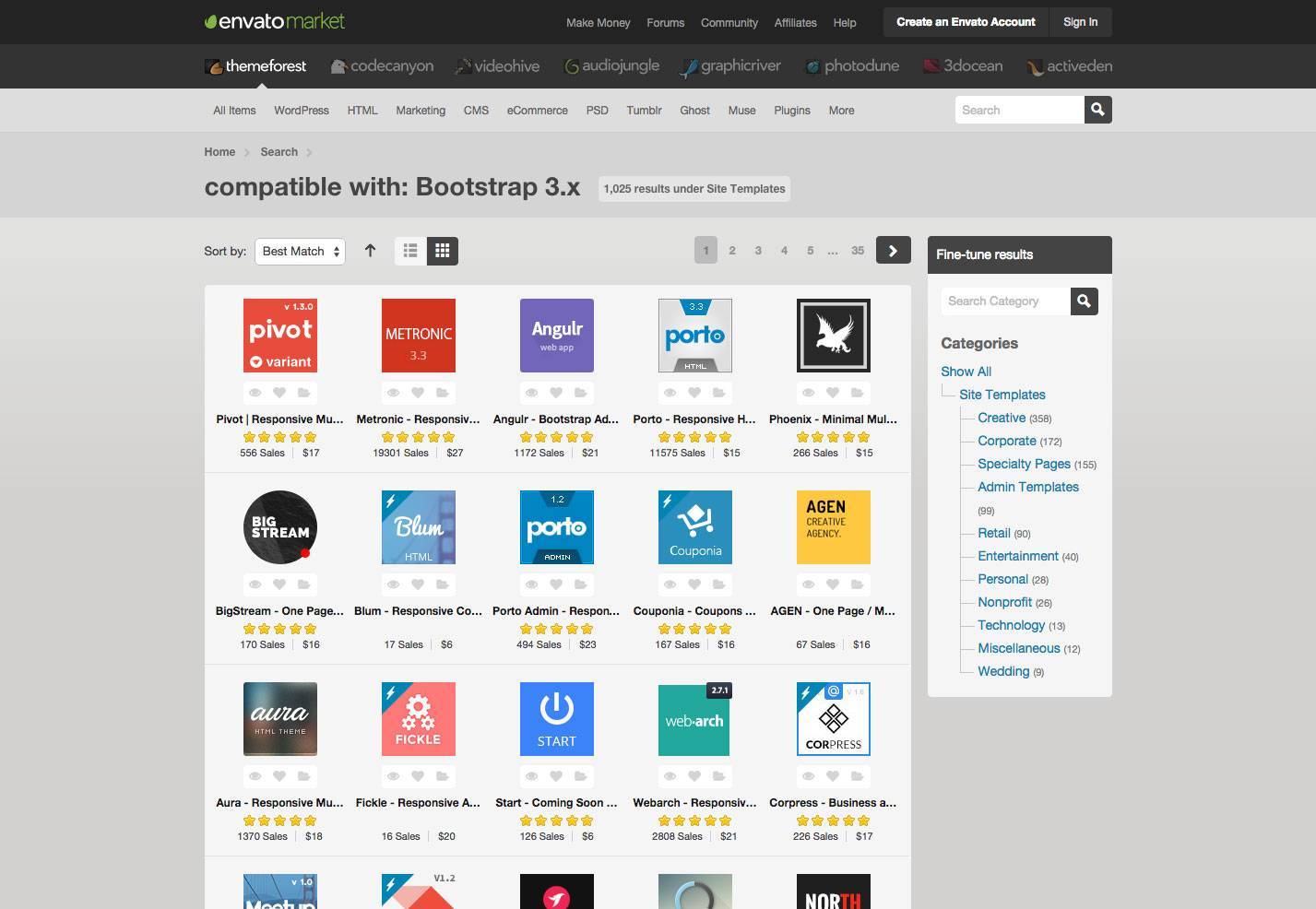The height and width of the screenshot is (909, 1316).
Task: Open the eCommerce category menu
Action: (537, 111)
